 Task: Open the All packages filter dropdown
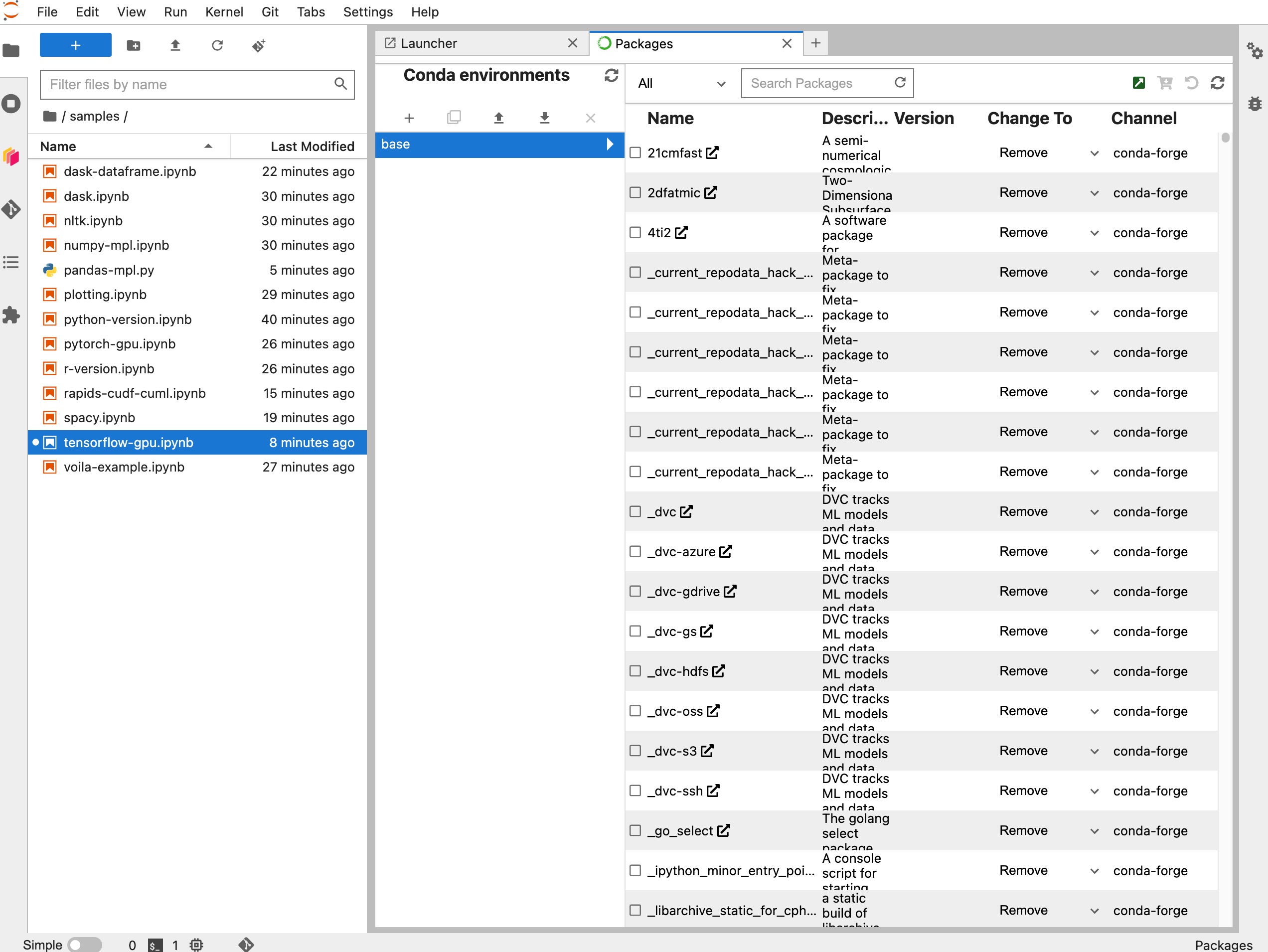[x=679, y=83]
